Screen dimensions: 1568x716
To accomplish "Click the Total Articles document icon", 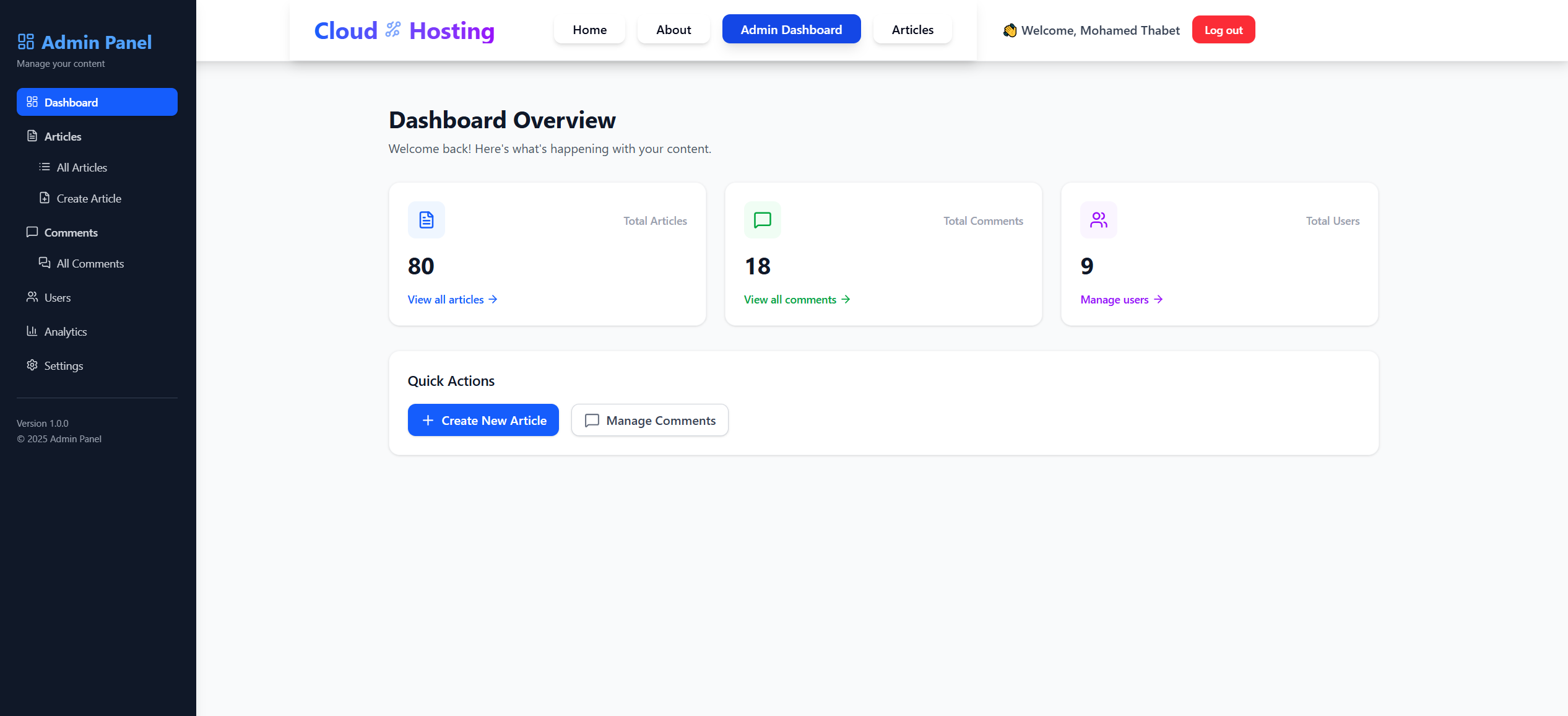I will [427, 220].
